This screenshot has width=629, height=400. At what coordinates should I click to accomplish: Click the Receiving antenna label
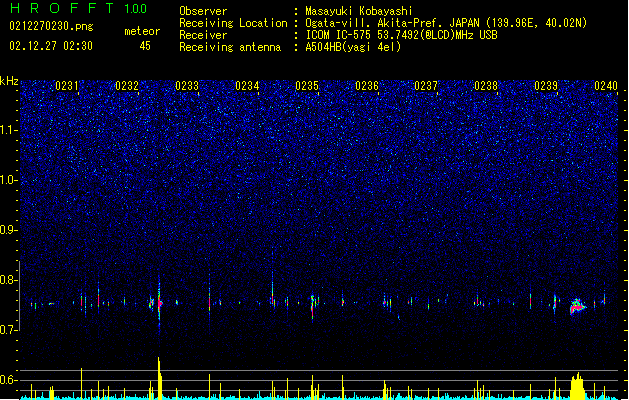click(x=230, y=47)
